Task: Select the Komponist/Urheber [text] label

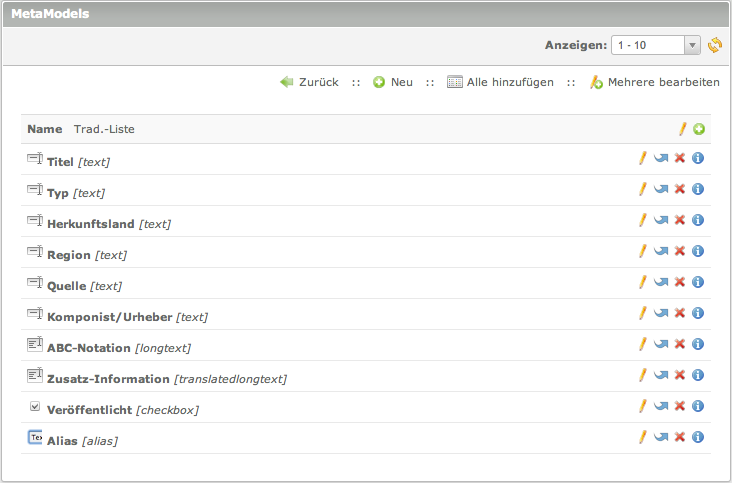Action: pyautogui.click(x=127, y=317)
